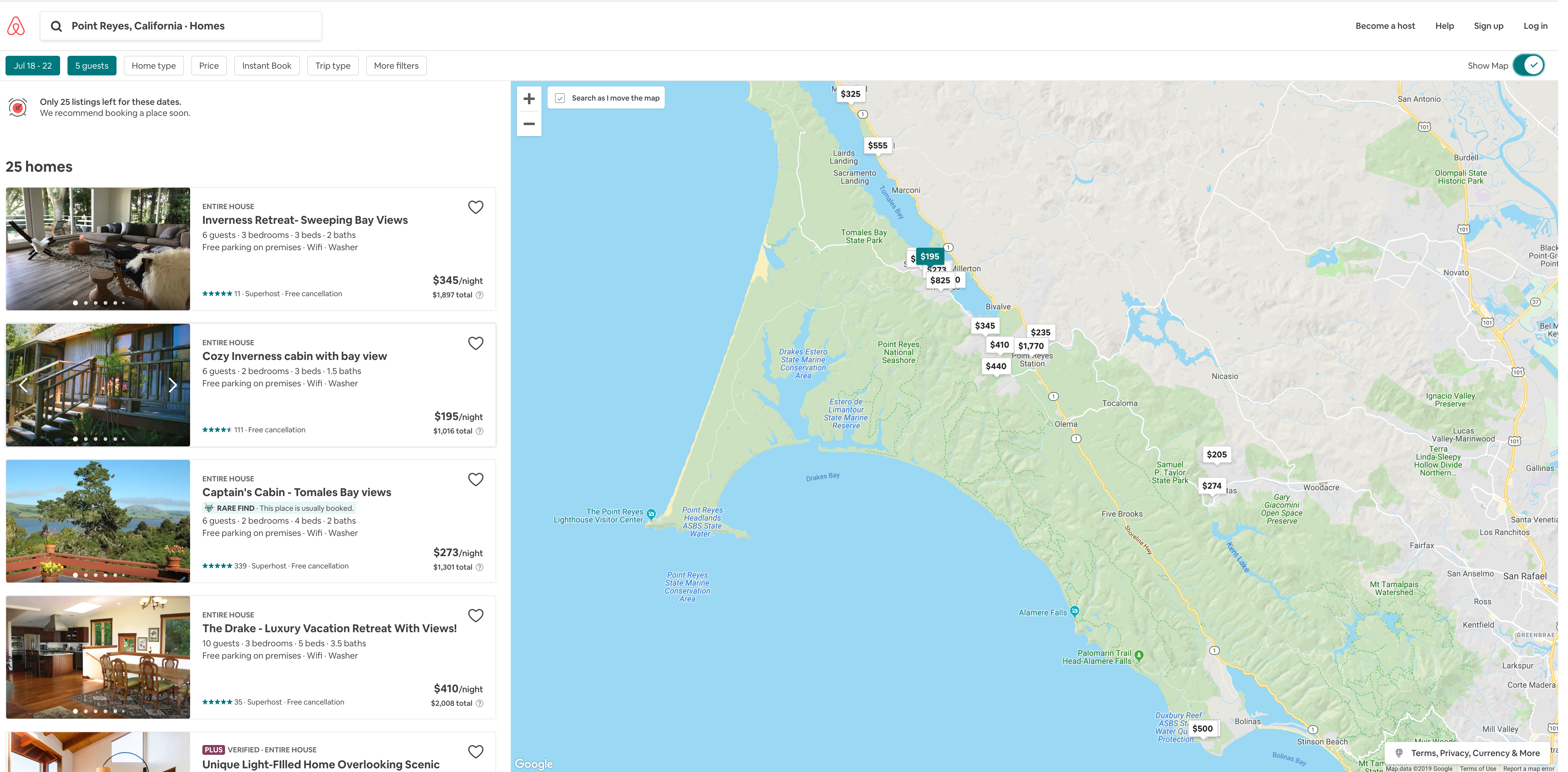1568x772 pixels.
Task: Open Inverness Retreat- Sweeping Bay Views listing
Action: click(x=305, y=220)
